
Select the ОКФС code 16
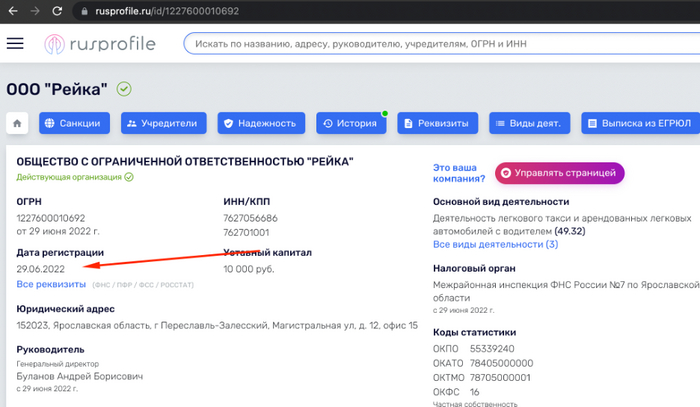[x=474, y=392]
